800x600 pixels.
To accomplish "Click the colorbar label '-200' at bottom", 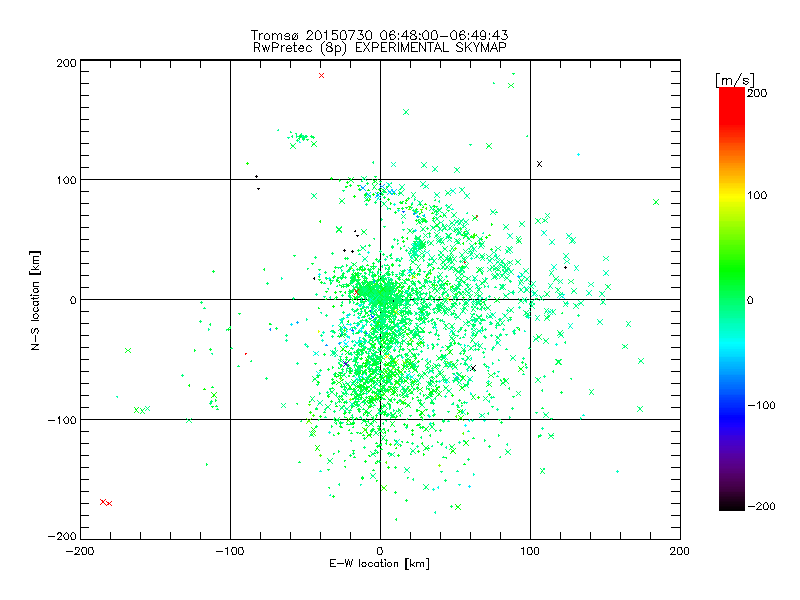I will [761, 506].
